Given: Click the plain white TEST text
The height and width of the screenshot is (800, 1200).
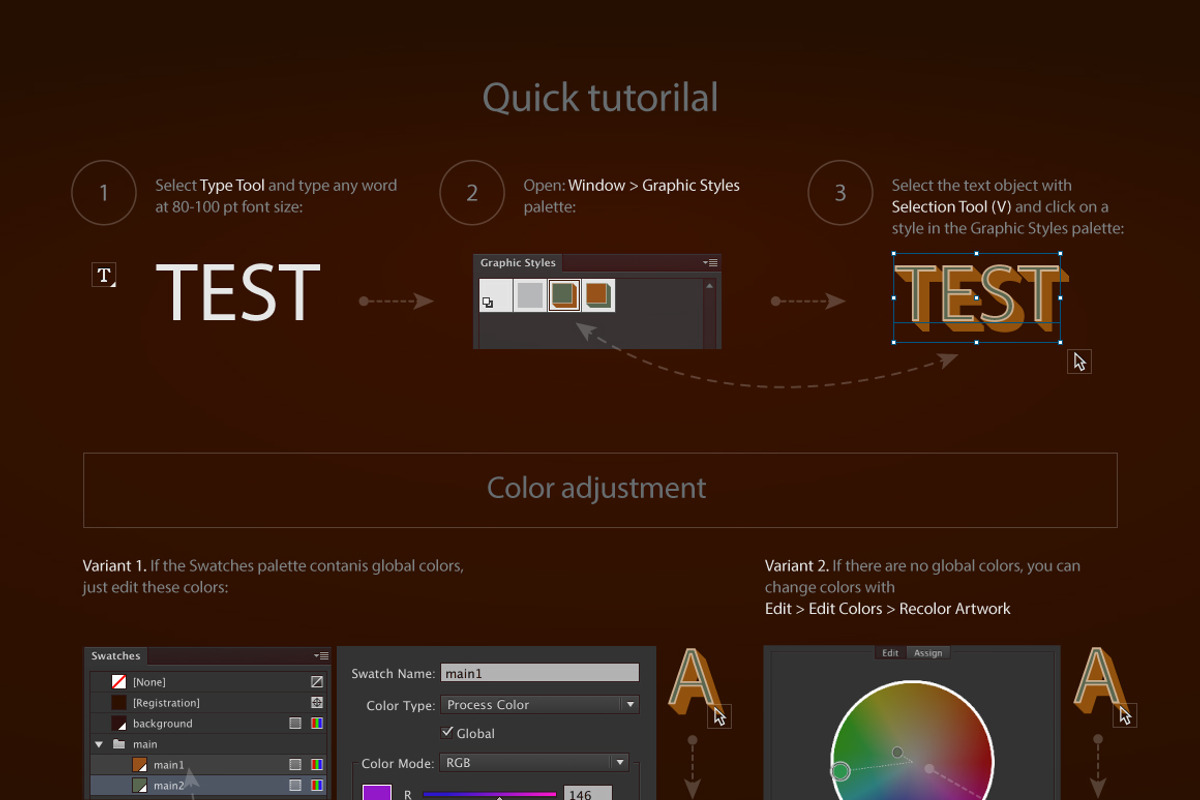Looking at the screenshot, I should tap(238, 293).
